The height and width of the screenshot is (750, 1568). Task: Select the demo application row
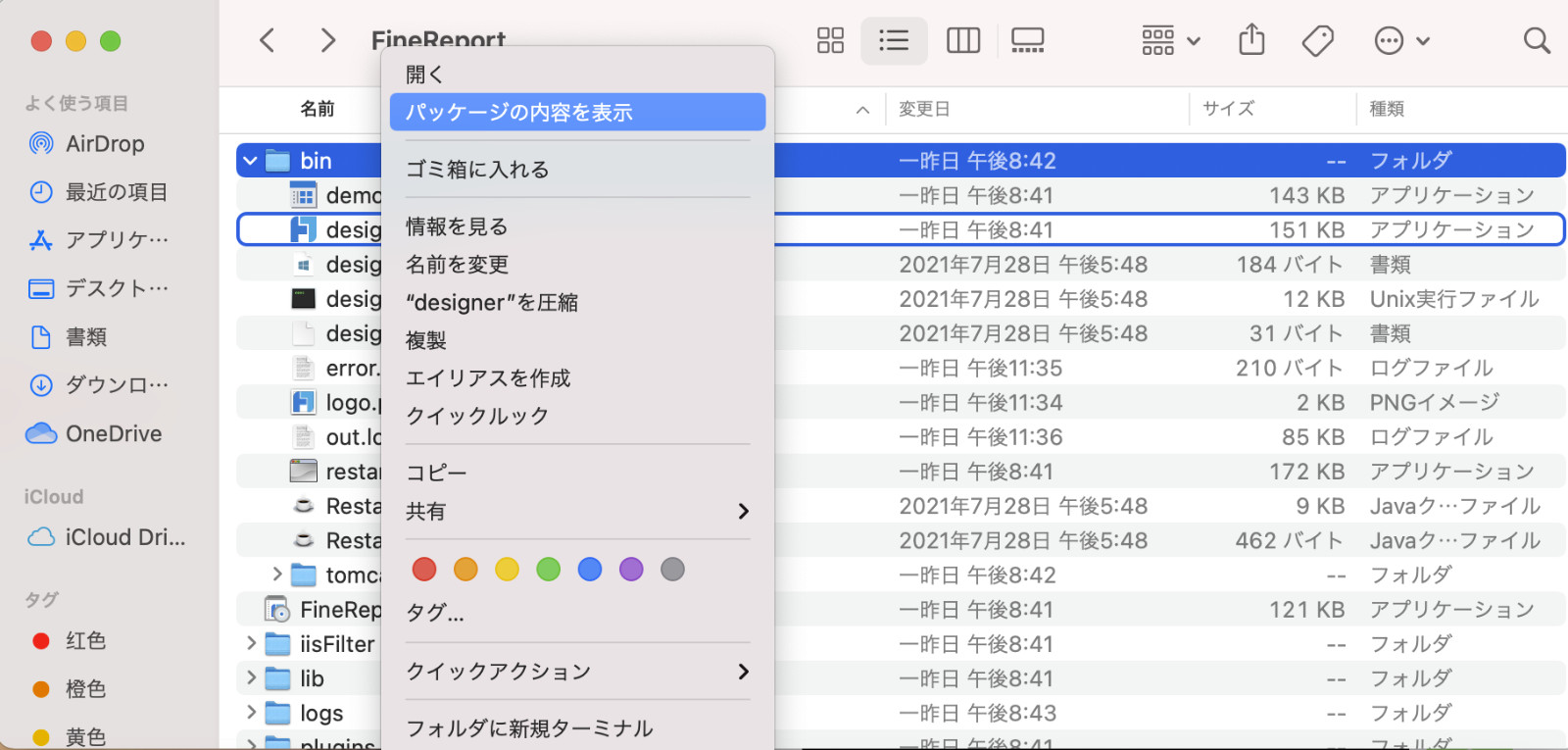coord(901,195)
